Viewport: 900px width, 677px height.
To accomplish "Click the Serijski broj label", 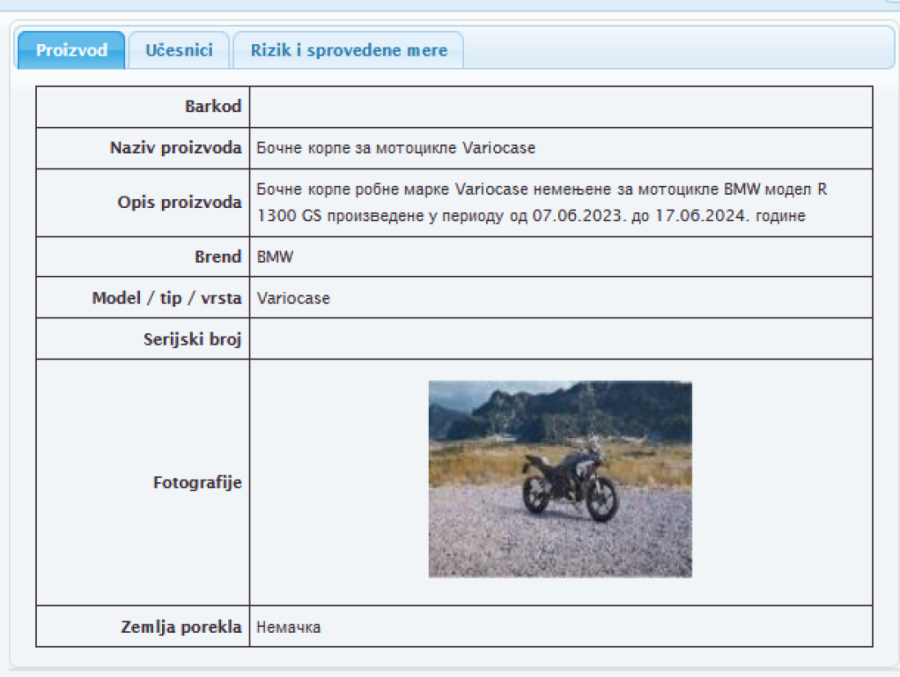I will (192, 339).
